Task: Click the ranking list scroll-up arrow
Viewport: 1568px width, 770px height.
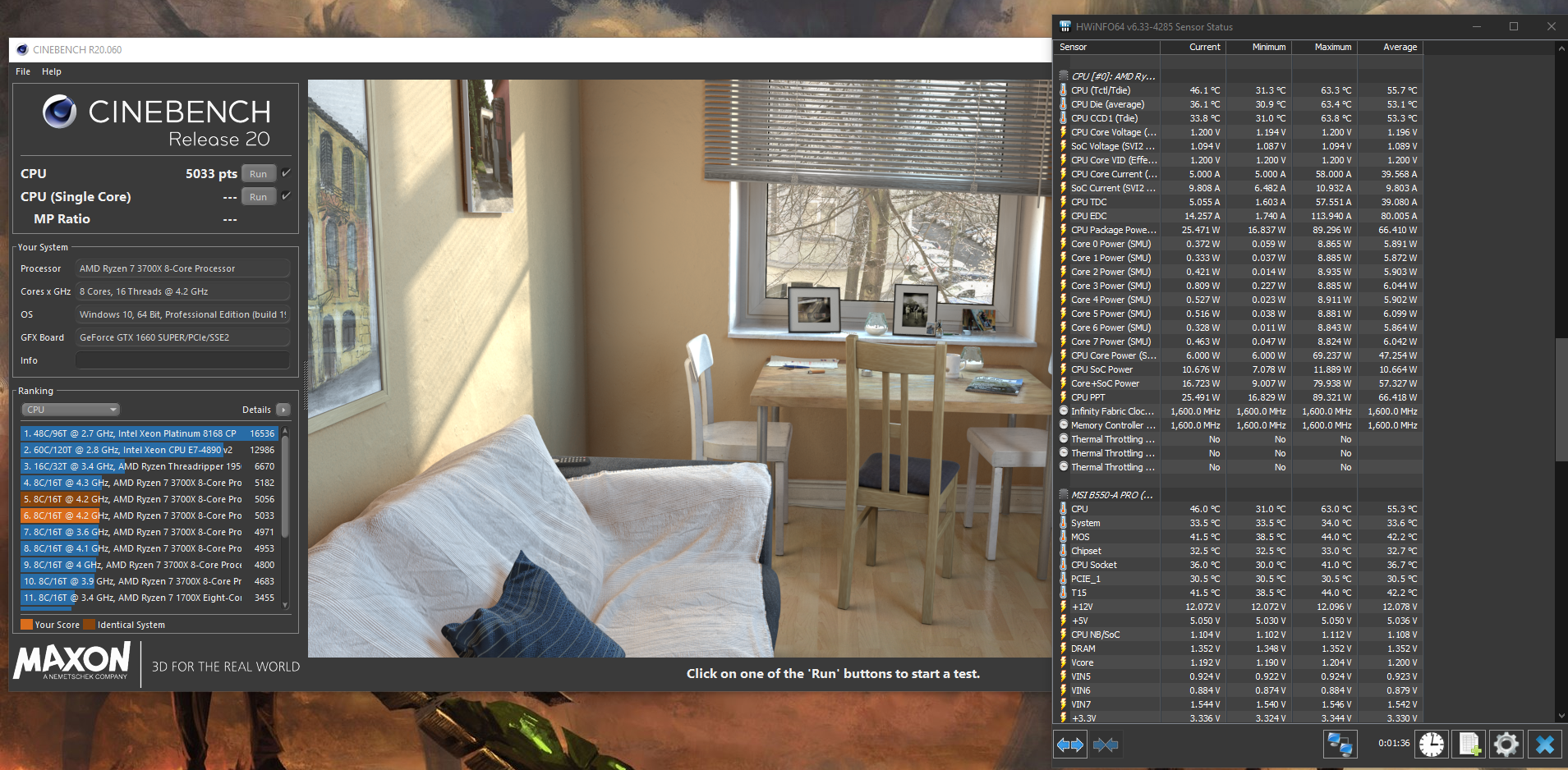Action: (x=285, y=430)
